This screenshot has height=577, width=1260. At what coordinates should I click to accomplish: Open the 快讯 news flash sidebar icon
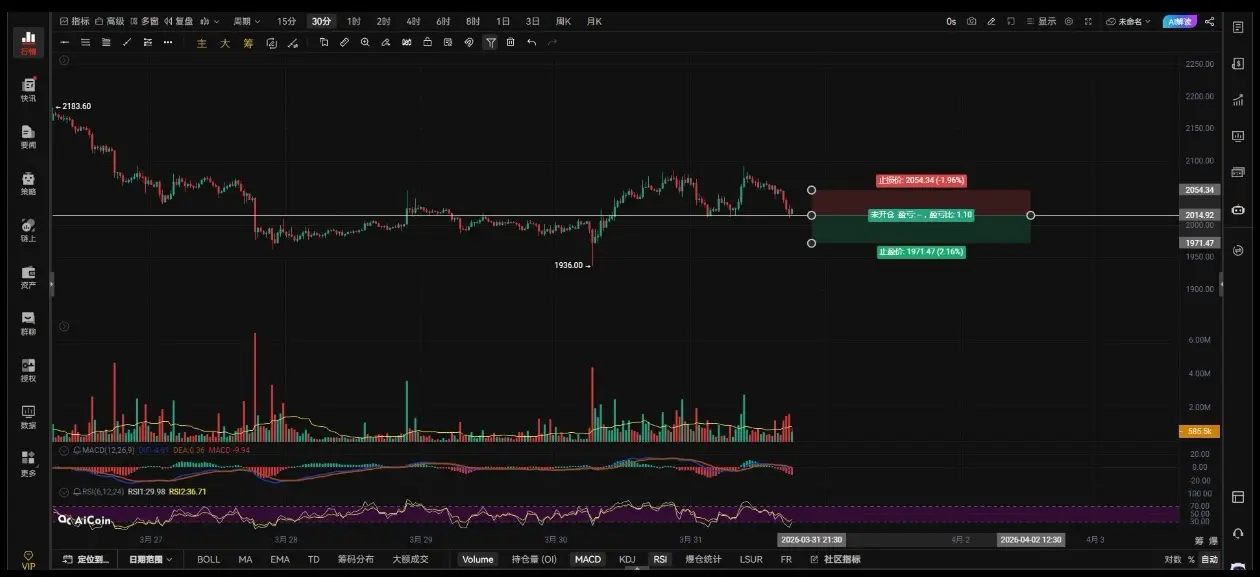28,90
